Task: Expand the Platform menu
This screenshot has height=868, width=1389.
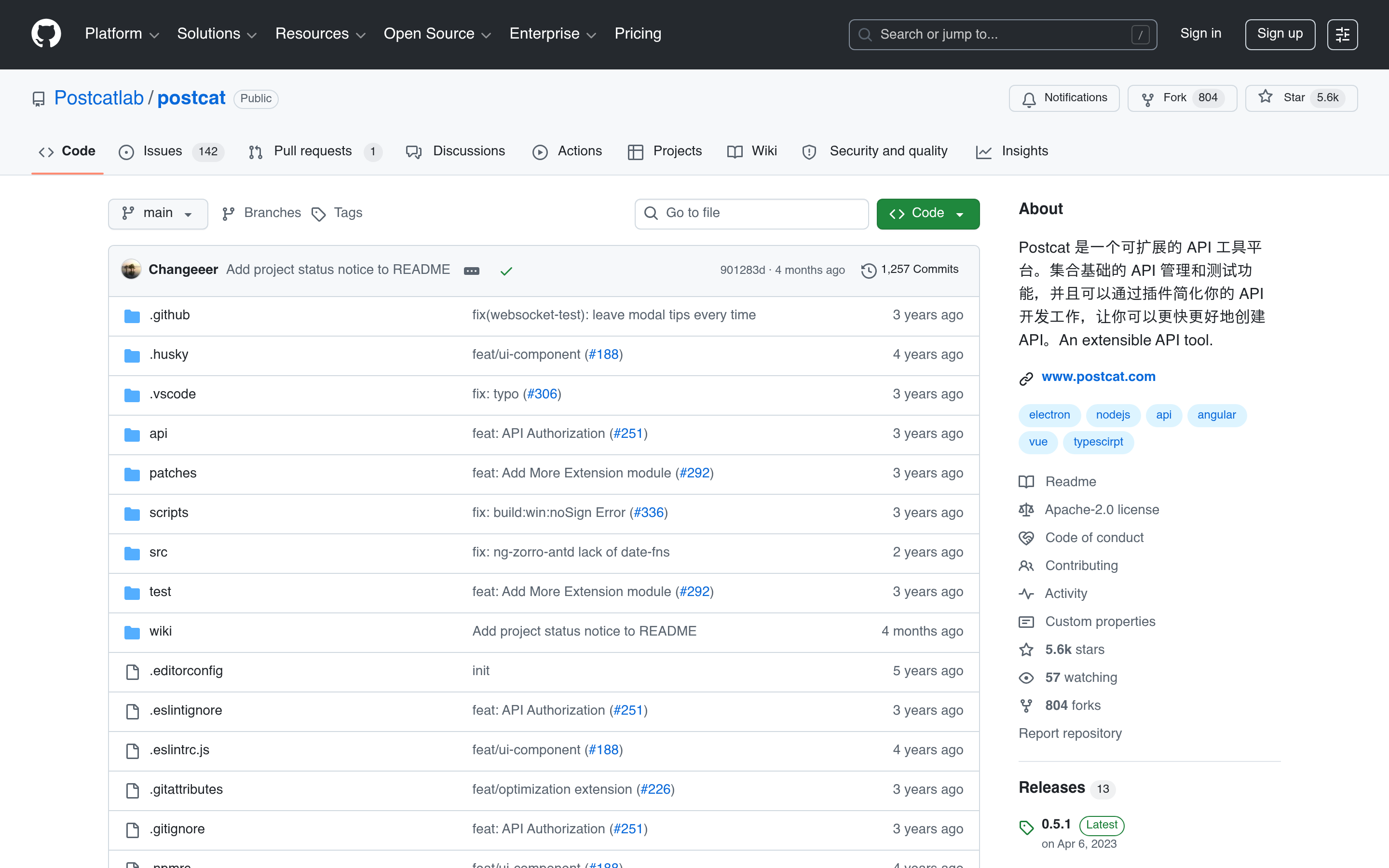Action: pyautogui.click(x=122, y=34)
